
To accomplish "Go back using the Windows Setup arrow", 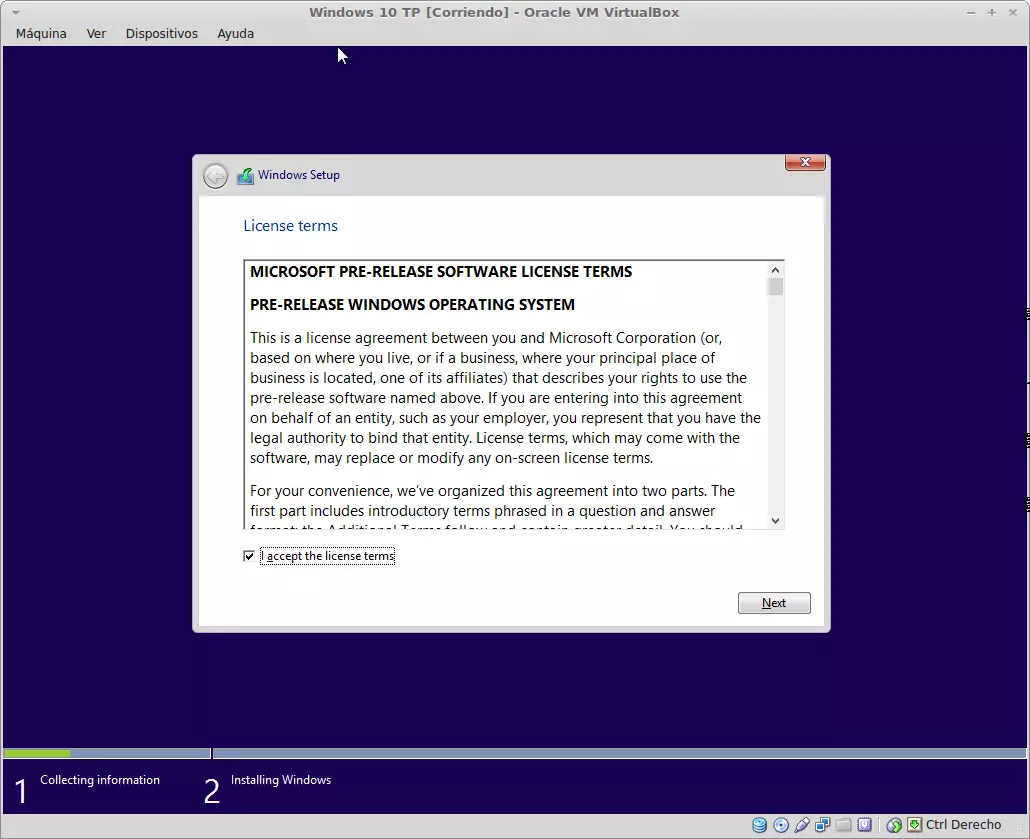I will point(215,176).
